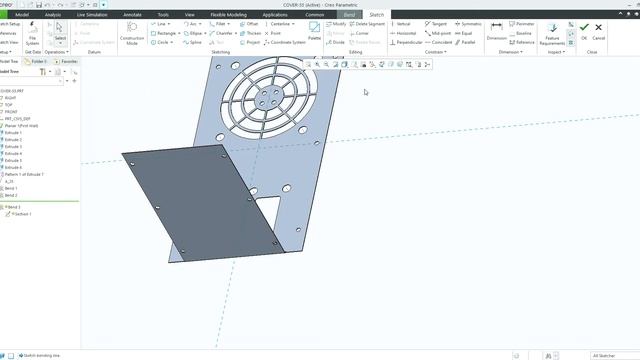Screen dimensions: 640x360
Task: Open the Analysis ribbon tab
Action: pyautogui.click(x=53, y=15)
